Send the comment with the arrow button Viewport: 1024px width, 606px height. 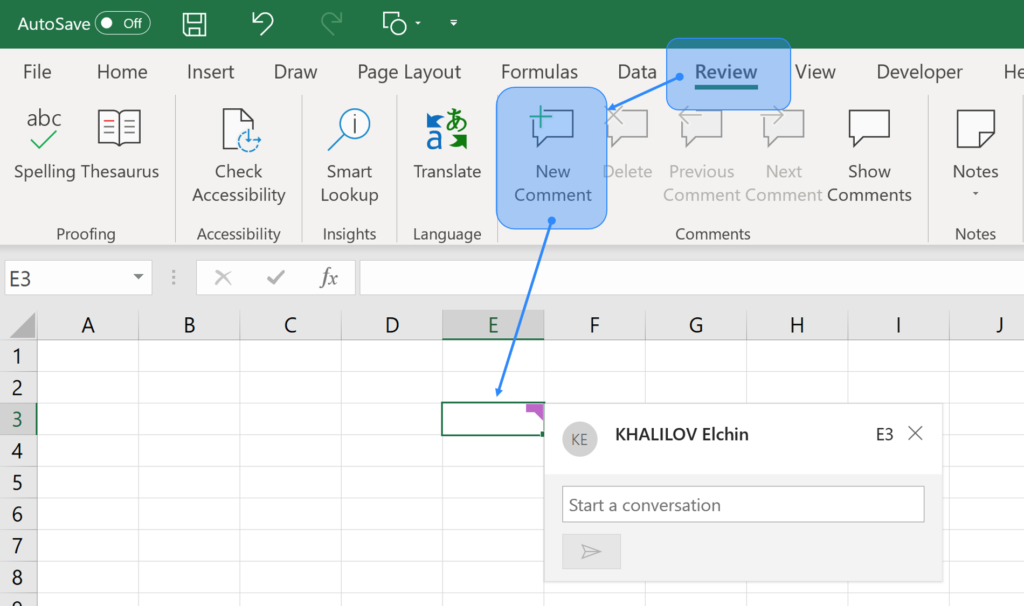tap(591, 551)
